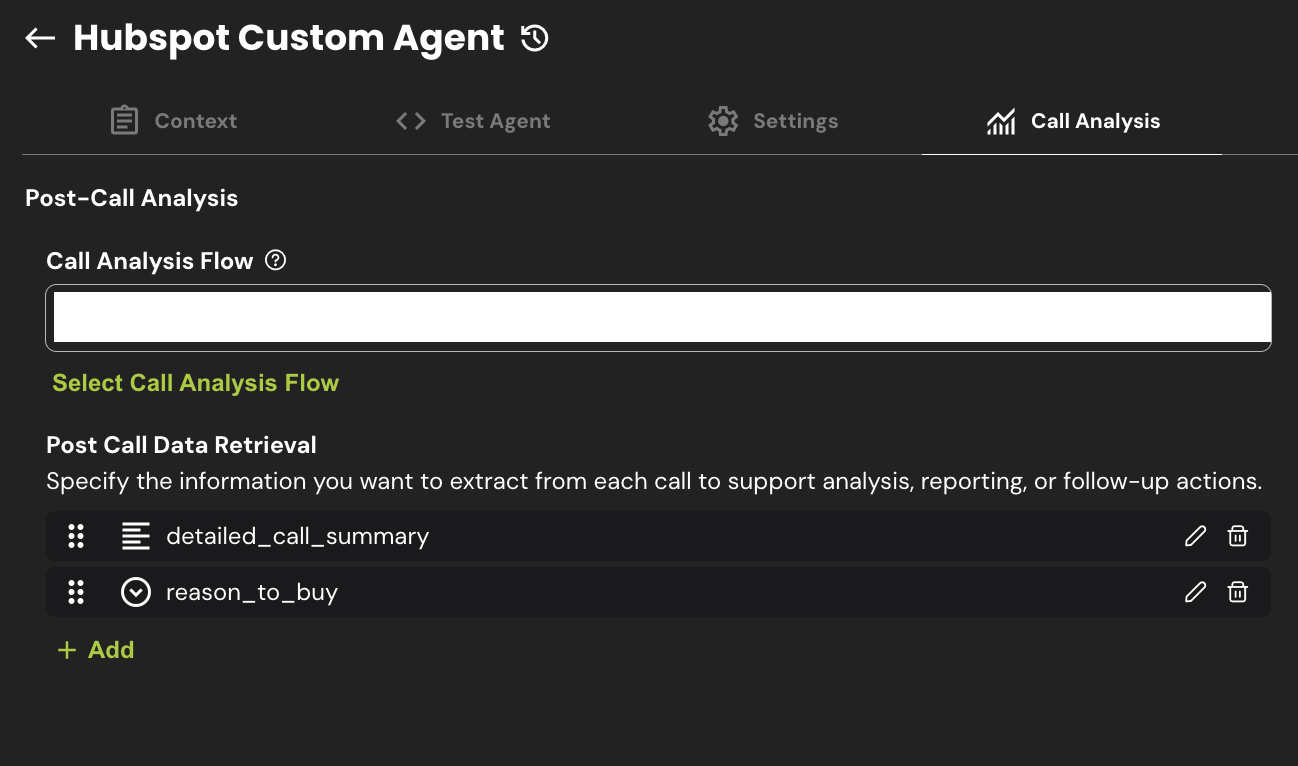Screen dimensions: 1298x766
Task: Go to the Settings tab
Action: coord(773,121)
